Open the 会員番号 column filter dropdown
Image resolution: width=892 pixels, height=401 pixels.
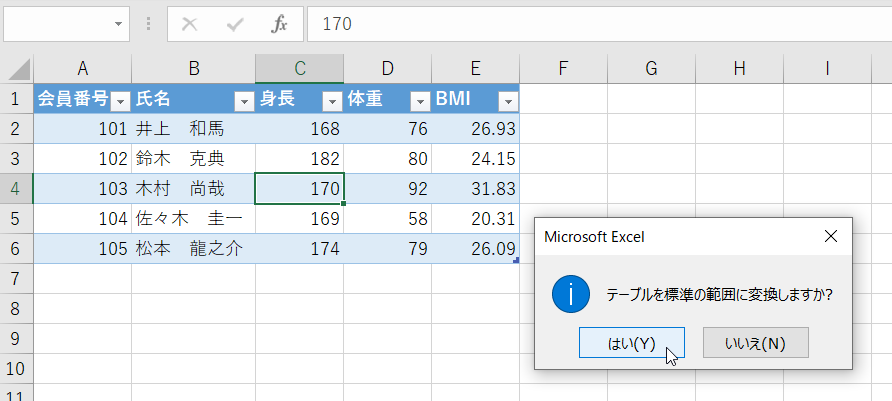(120, 100)
